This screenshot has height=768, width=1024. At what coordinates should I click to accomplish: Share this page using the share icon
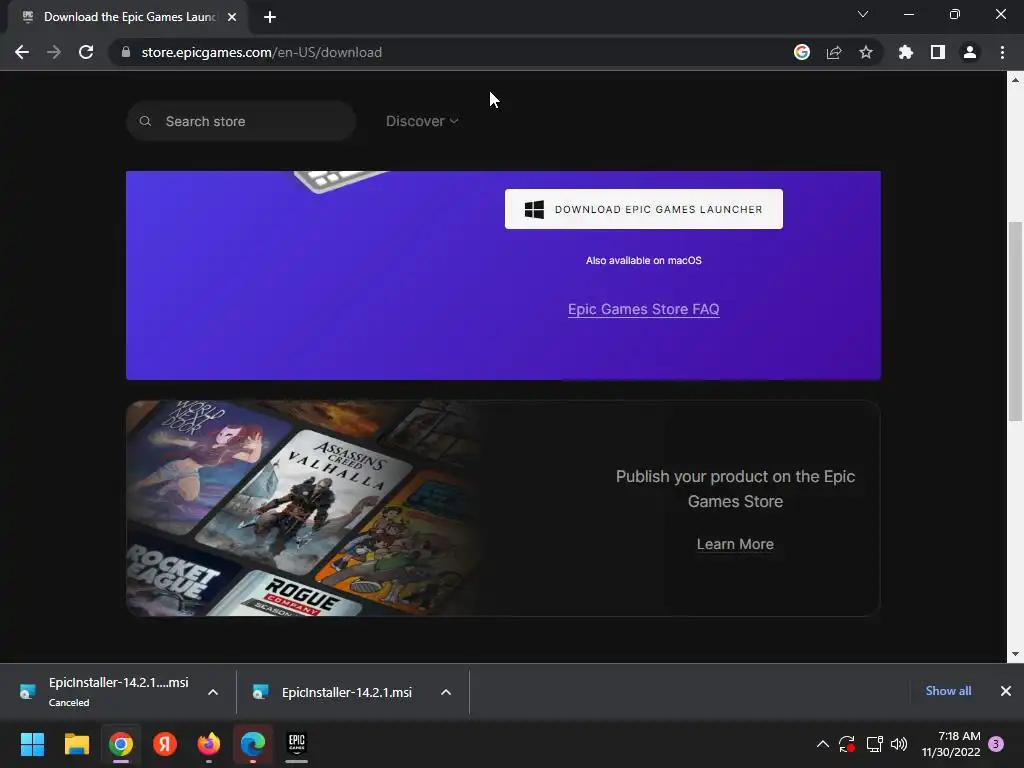[834, 52]
